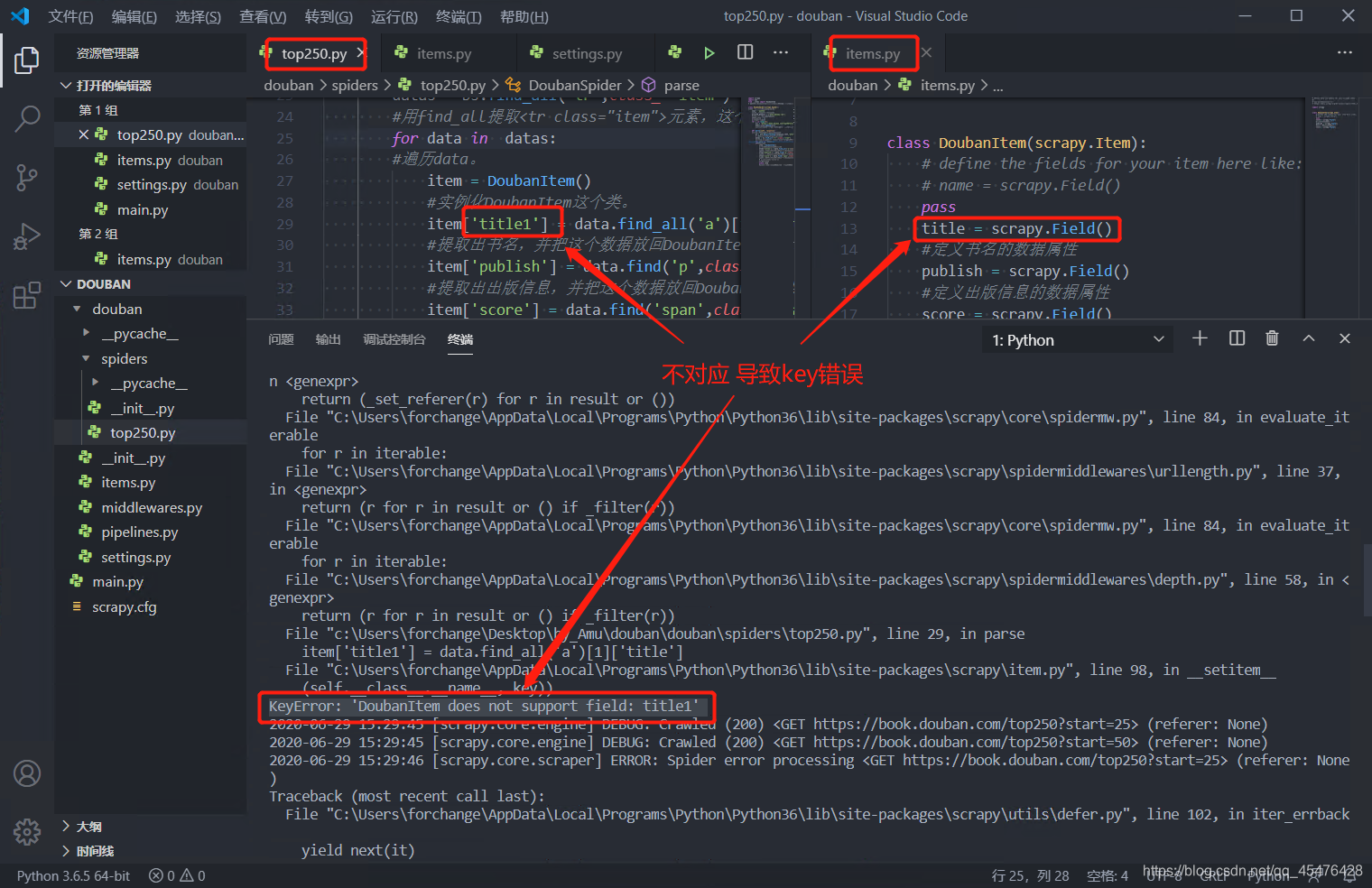Close the terminal panel
The width and height of the screenshot is (1372, 888).
(1345, 338)
